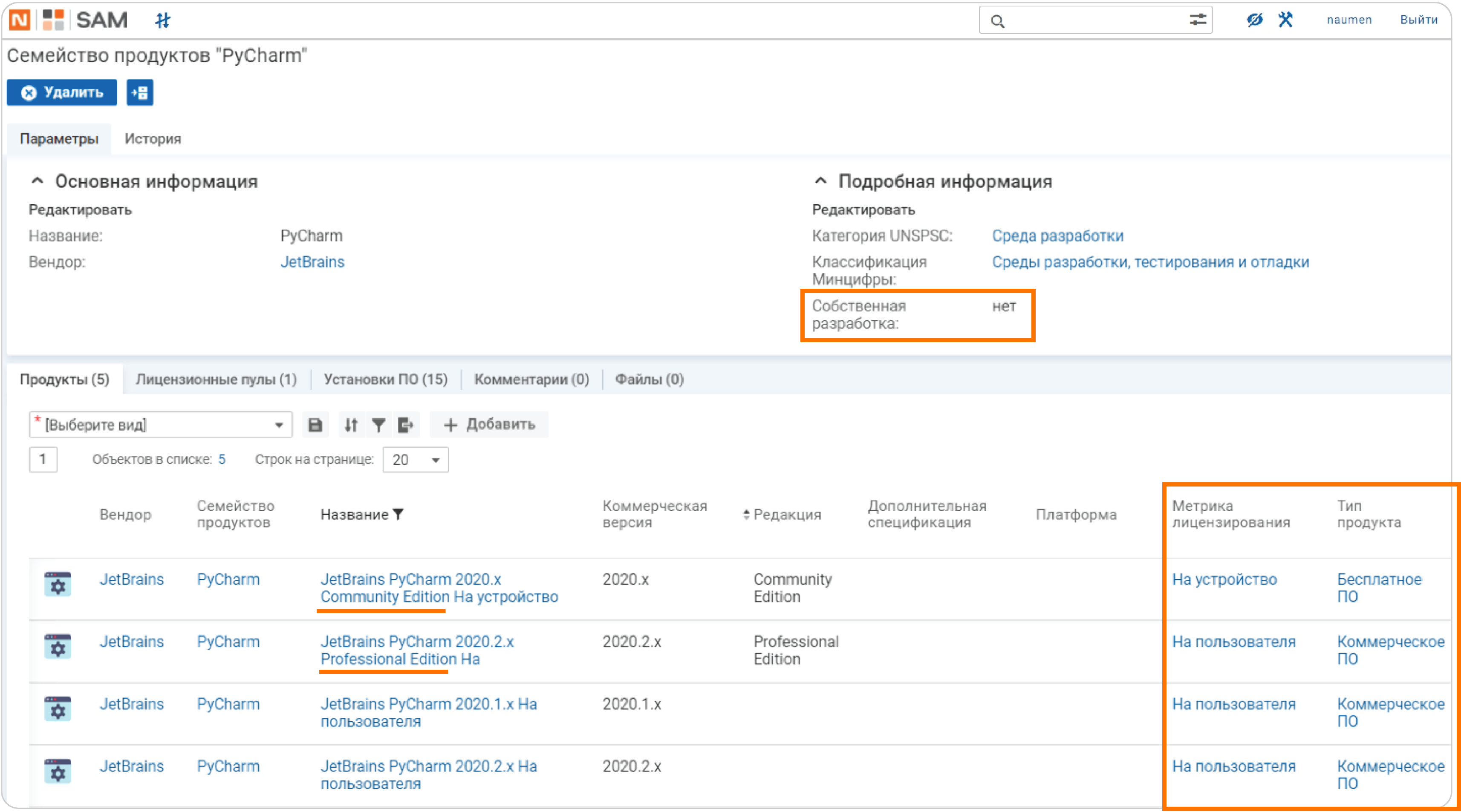Export the product list via export icon
Viewport: 1461px width, 812px height.
pyautogui.click(x=406, y=424)
